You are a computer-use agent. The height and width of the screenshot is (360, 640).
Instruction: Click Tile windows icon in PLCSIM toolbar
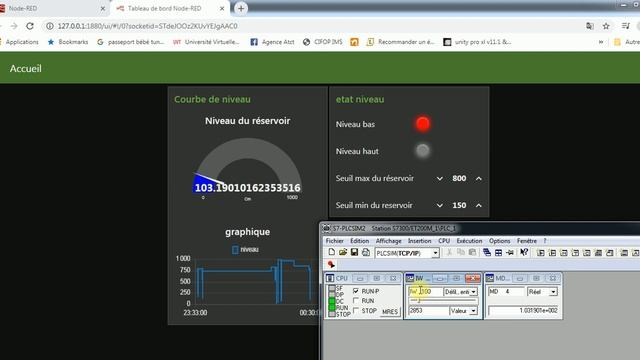[x=498, y=253]
